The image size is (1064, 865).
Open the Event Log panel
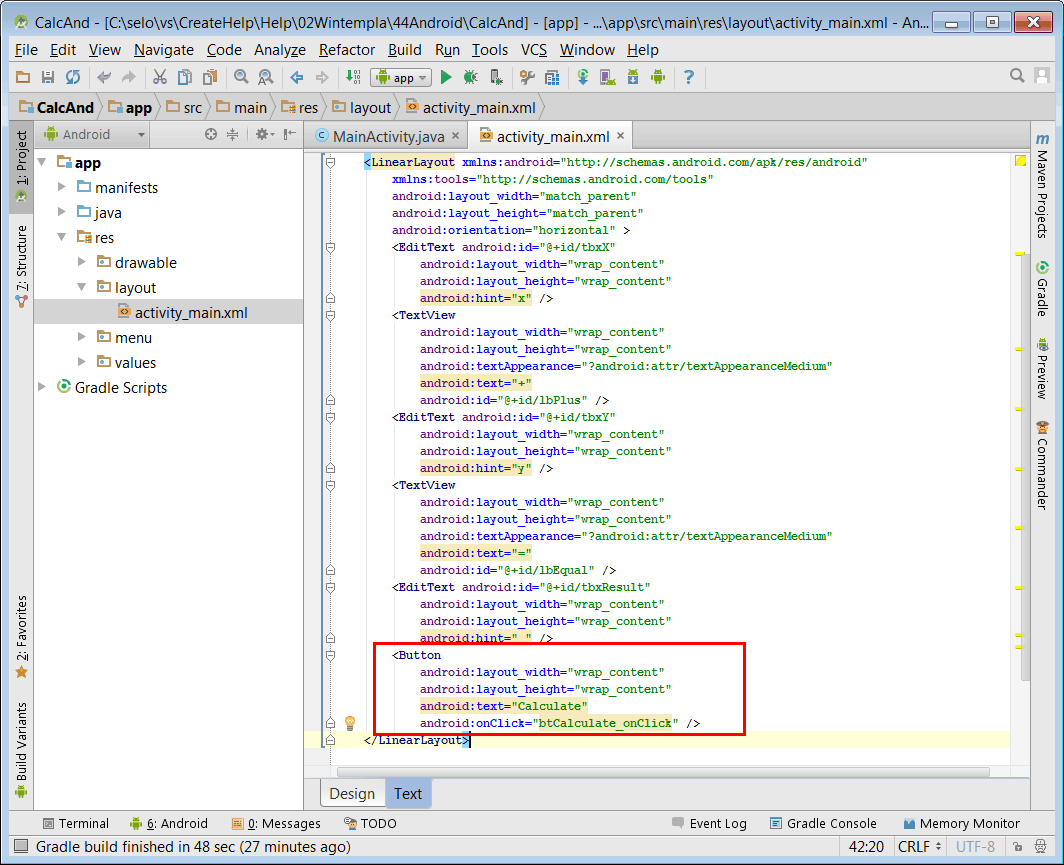pos(709,824)
